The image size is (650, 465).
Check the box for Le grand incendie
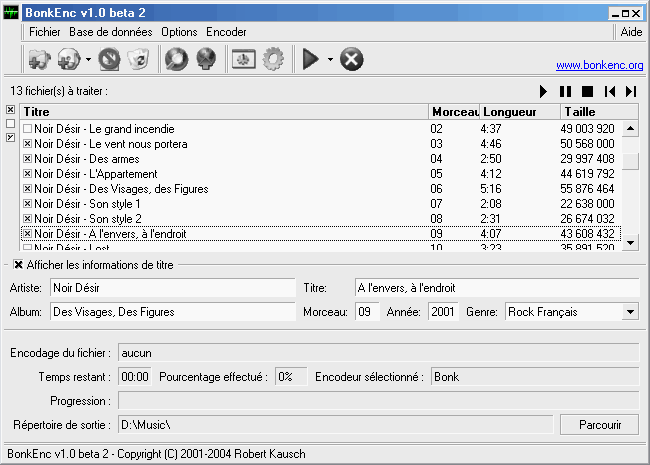[27, 129]
